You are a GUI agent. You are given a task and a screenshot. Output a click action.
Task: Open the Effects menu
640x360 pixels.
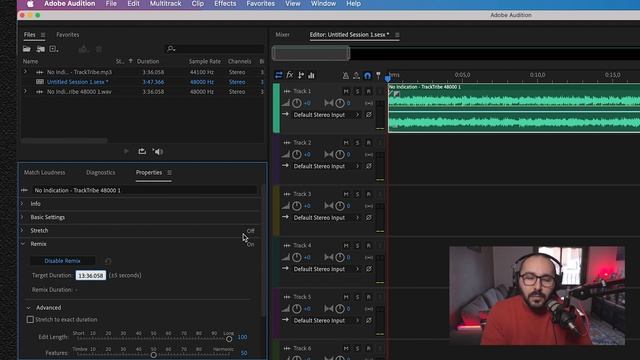coord(225,4)
